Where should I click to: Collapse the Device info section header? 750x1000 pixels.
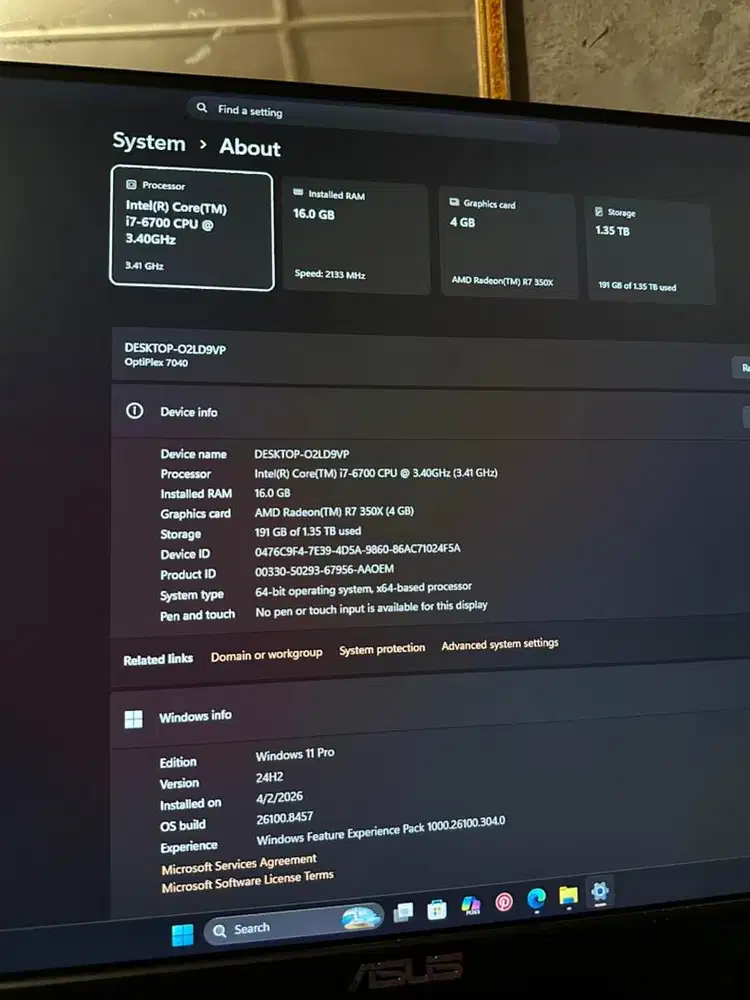[x=430, y=413]
